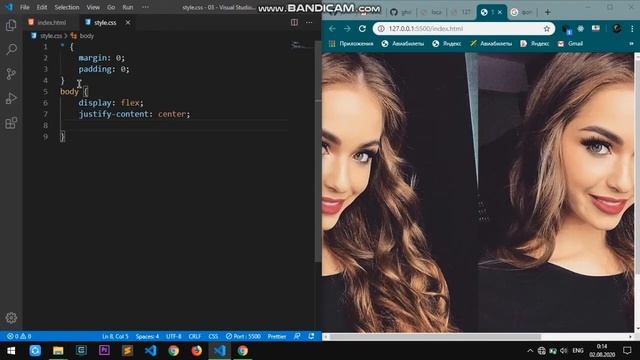This screenshot has width=640, height=360.
Task: Open a new Chrome tab
Action: [547, 12]
